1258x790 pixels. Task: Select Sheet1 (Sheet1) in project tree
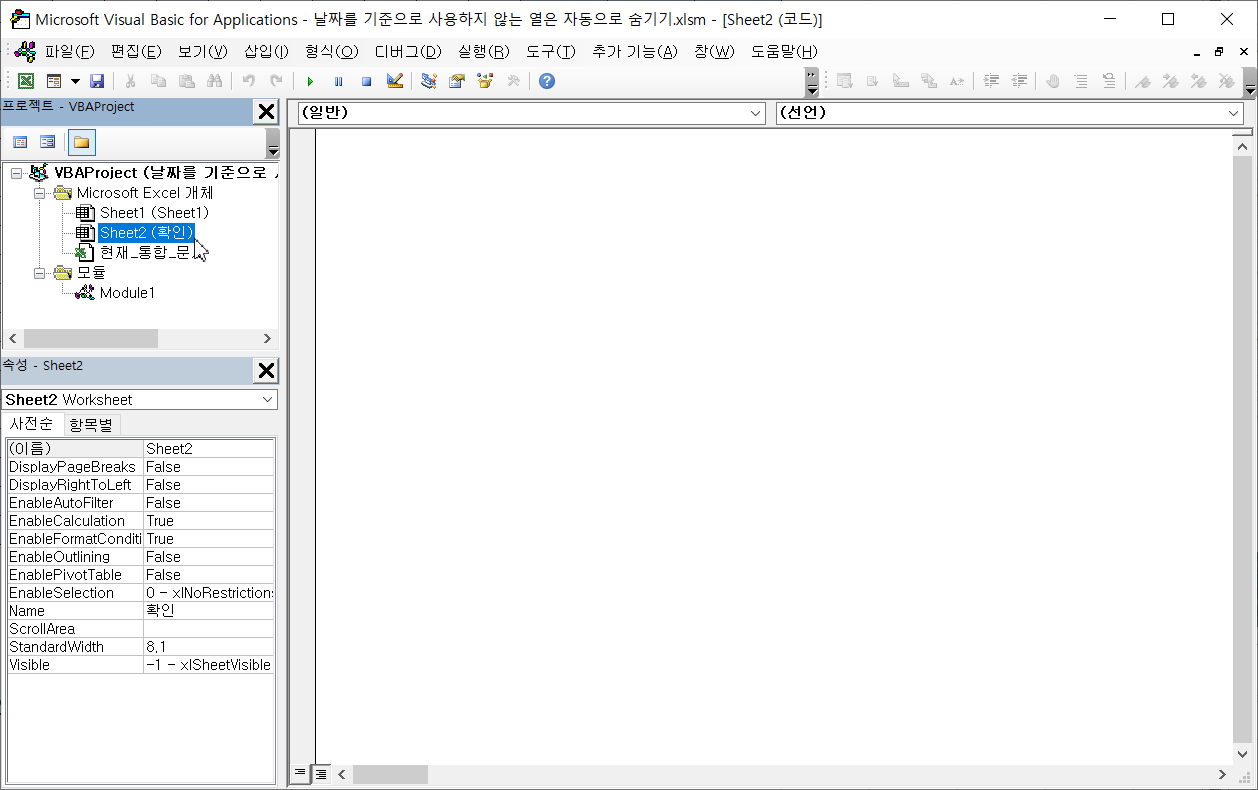click(x=154, y=213)
